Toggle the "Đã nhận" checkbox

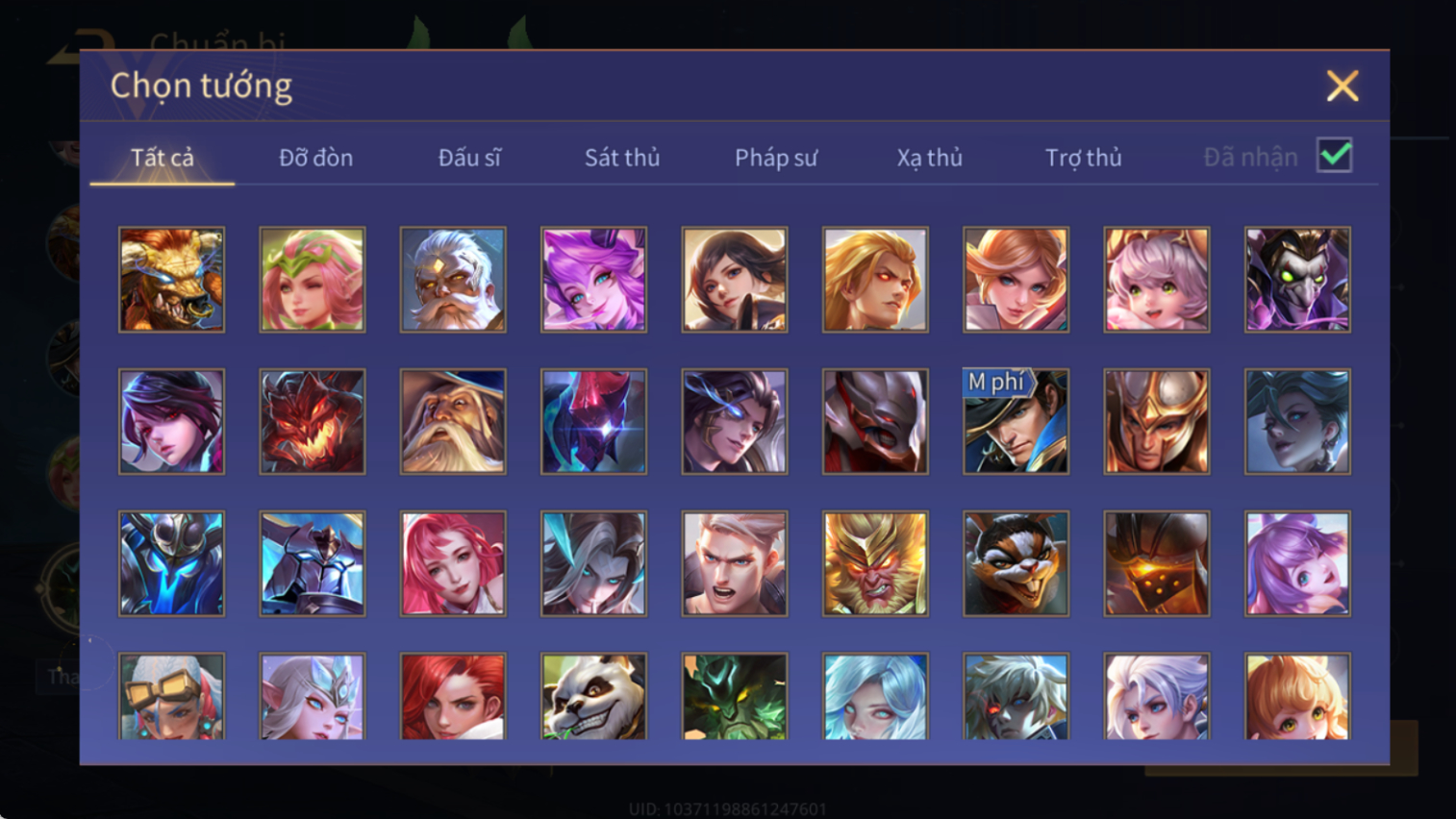[1335, 156]
